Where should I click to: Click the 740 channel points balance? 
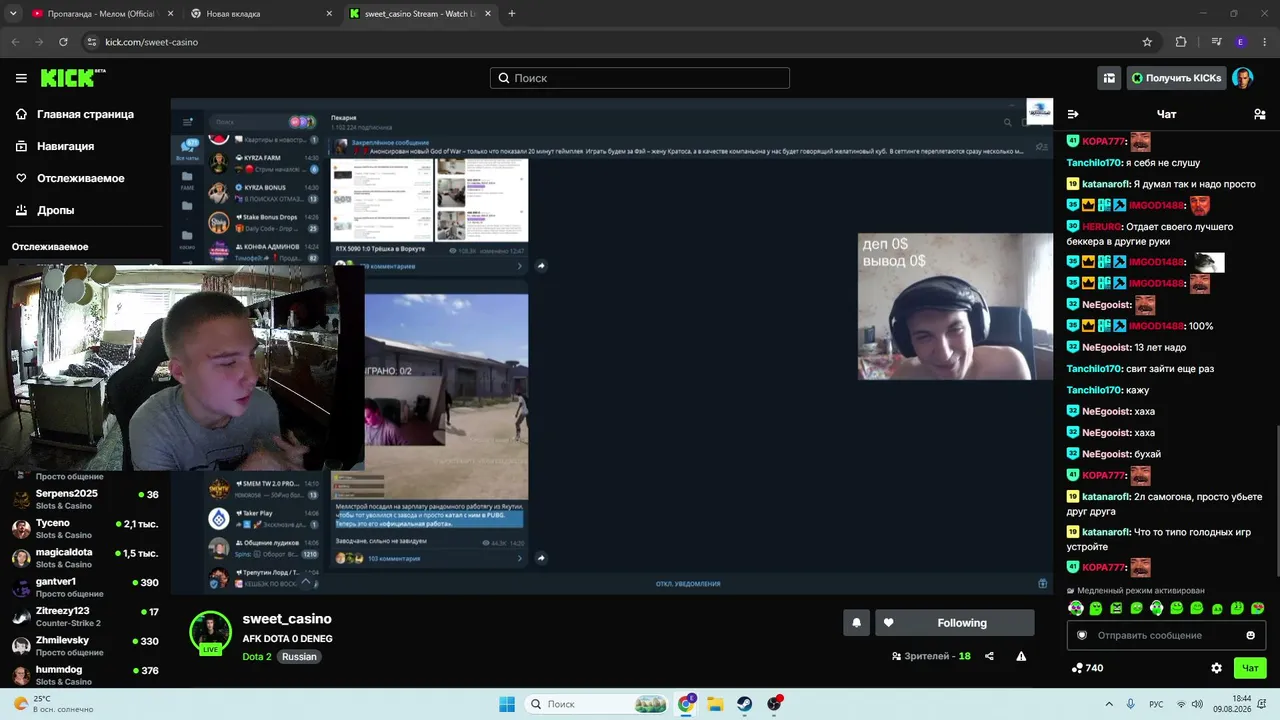(x=1087, y=668)
